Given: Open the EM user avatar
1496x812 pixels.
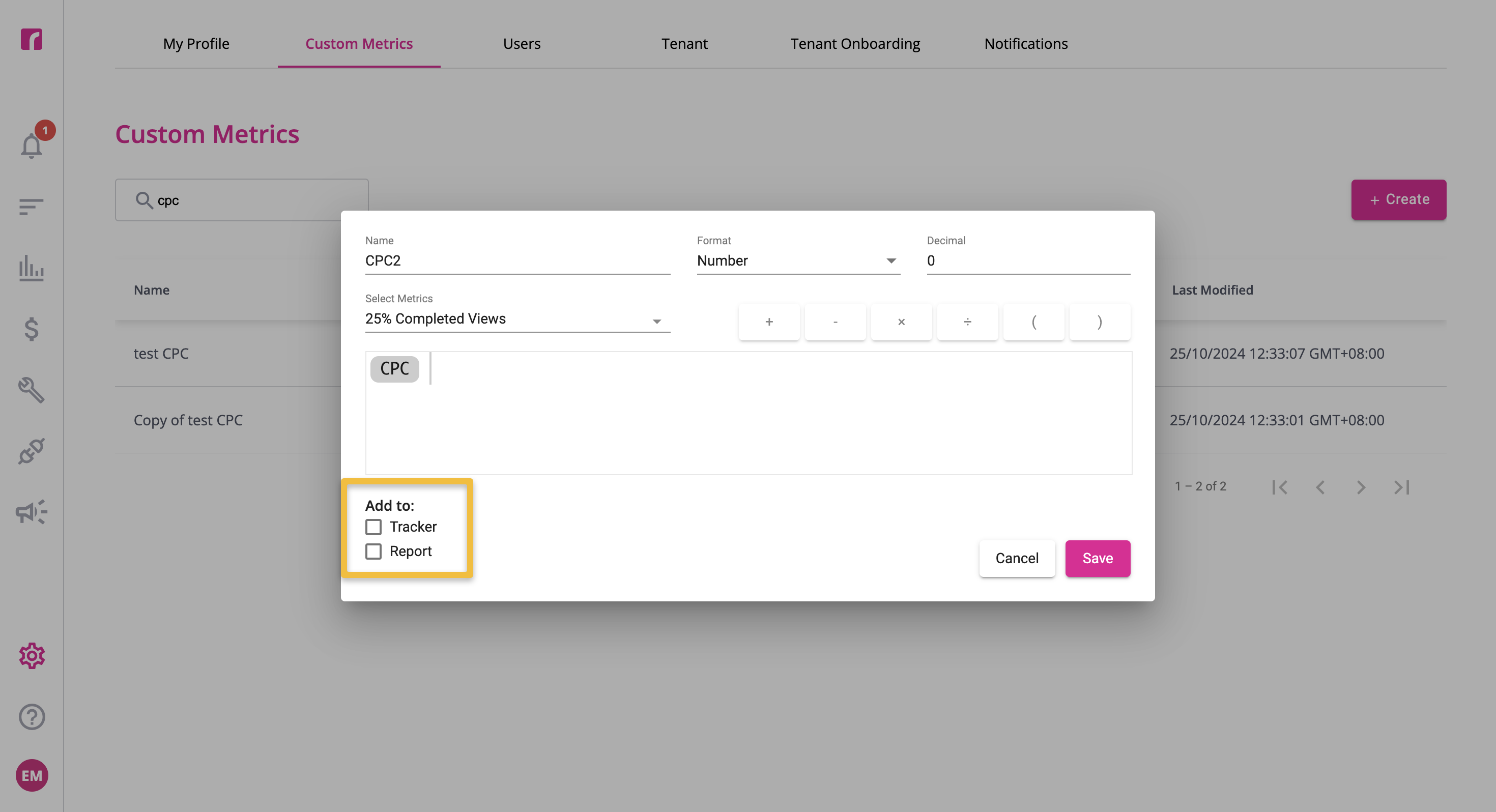Looking at the screenshot, I should point(32,775).
